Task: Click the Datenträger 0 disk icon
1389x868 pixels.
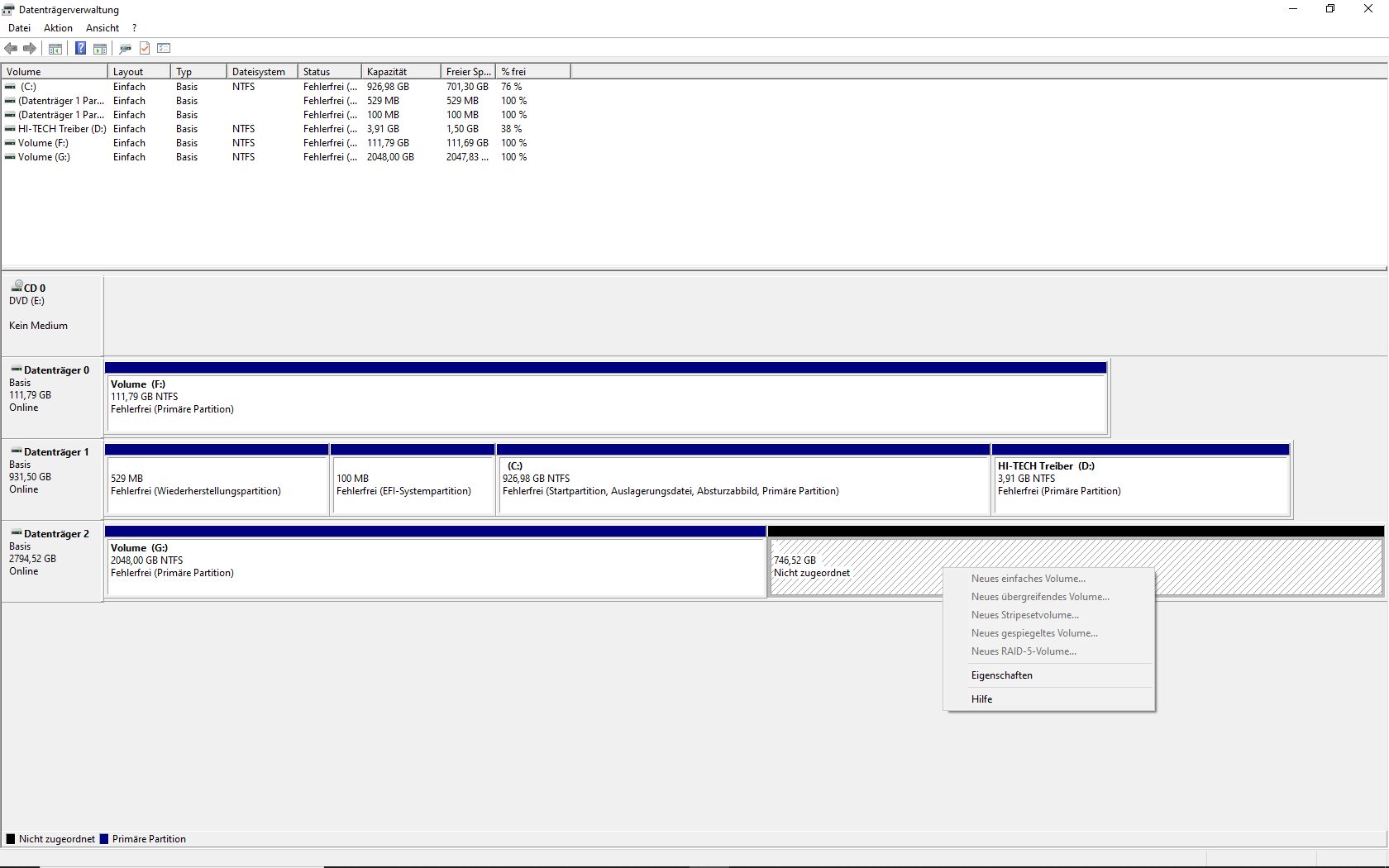Action: [17, 369]
